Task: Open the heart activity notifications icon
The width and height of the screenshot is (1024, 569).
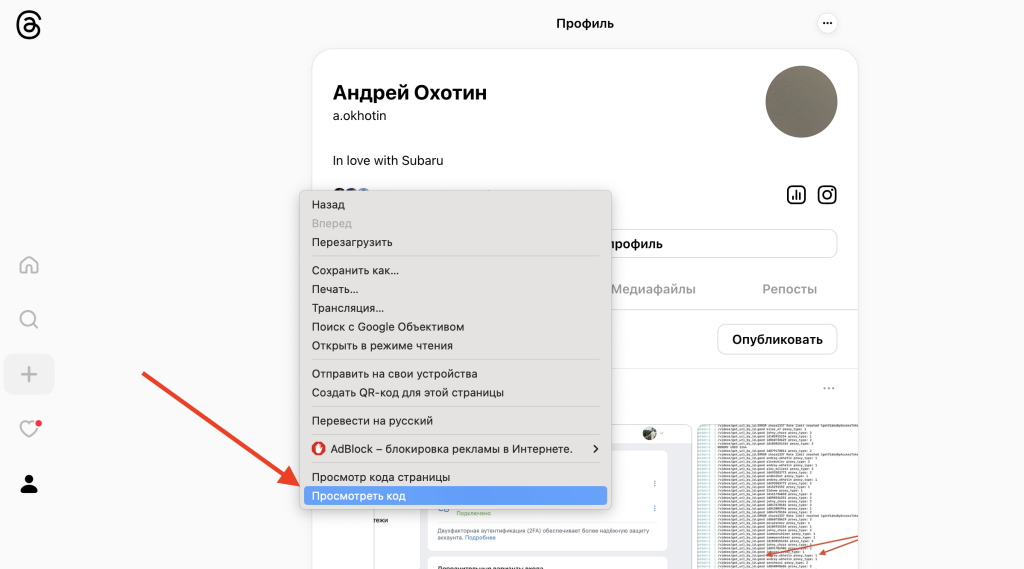Action: tap(29, 429)
